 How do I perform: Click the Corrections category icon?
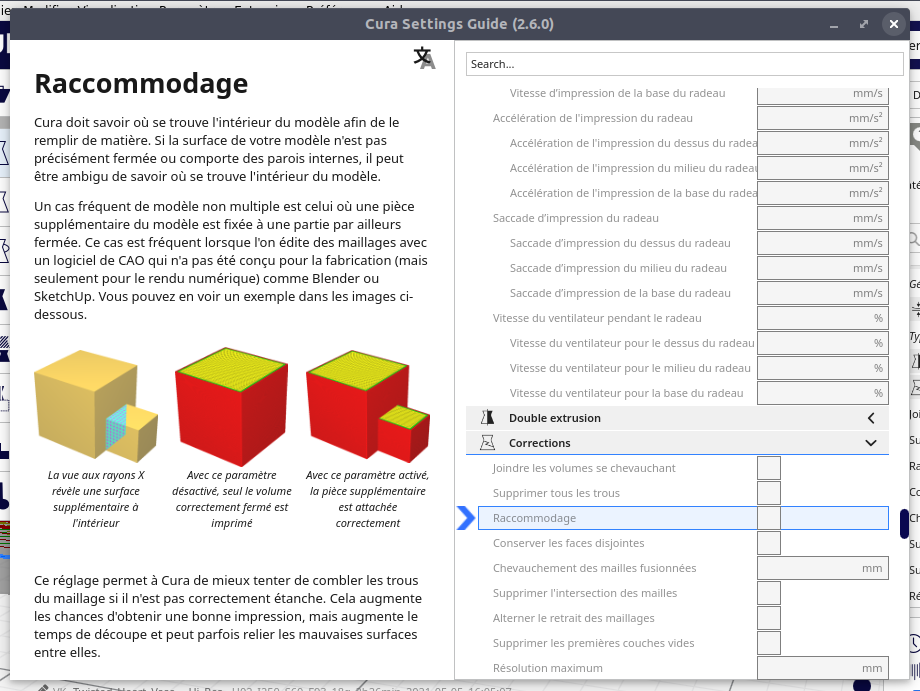488,443
